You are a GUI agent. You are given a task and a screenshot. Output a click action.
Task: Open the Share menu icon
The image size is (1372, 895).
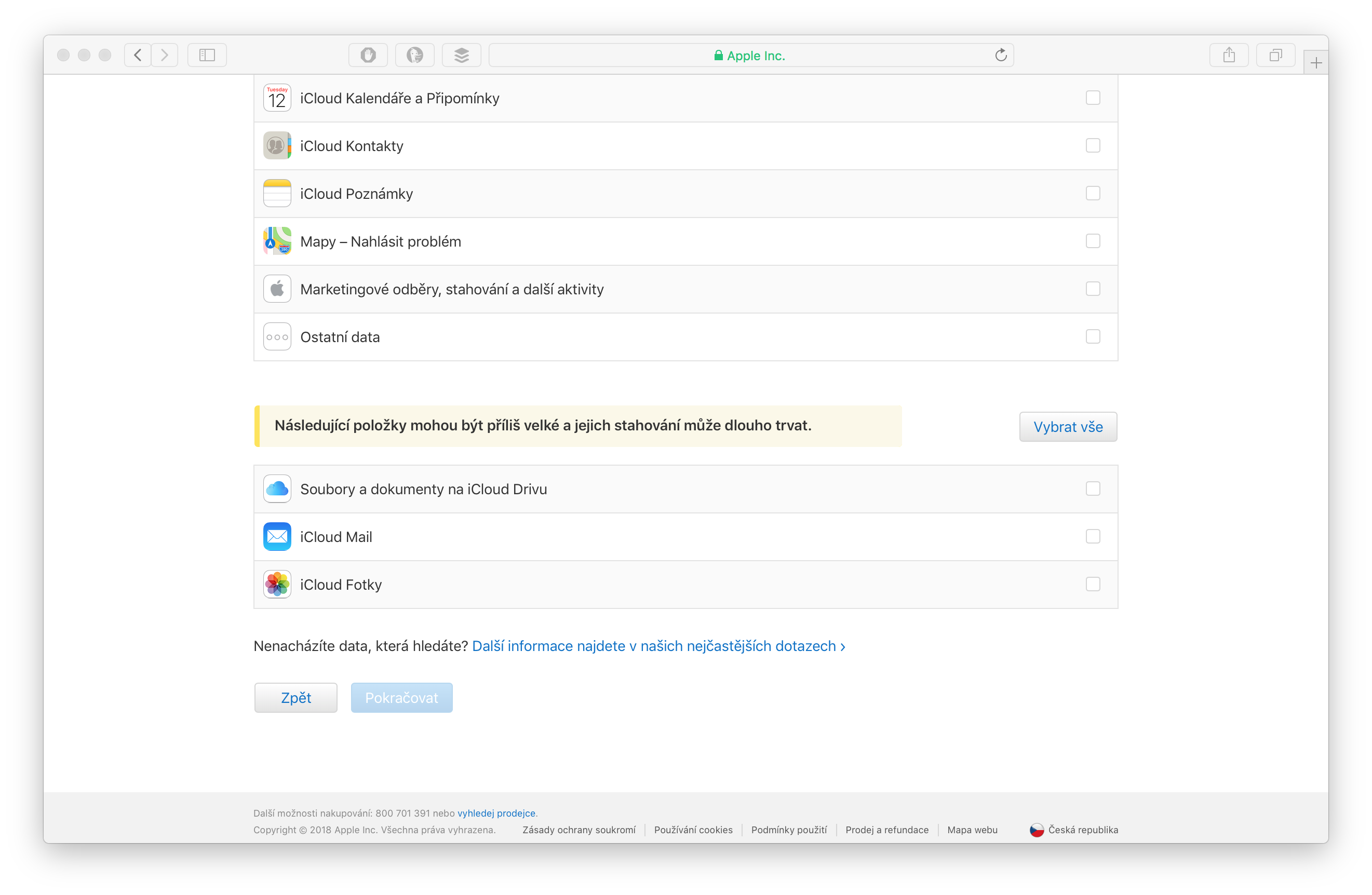coord(1229,56)
